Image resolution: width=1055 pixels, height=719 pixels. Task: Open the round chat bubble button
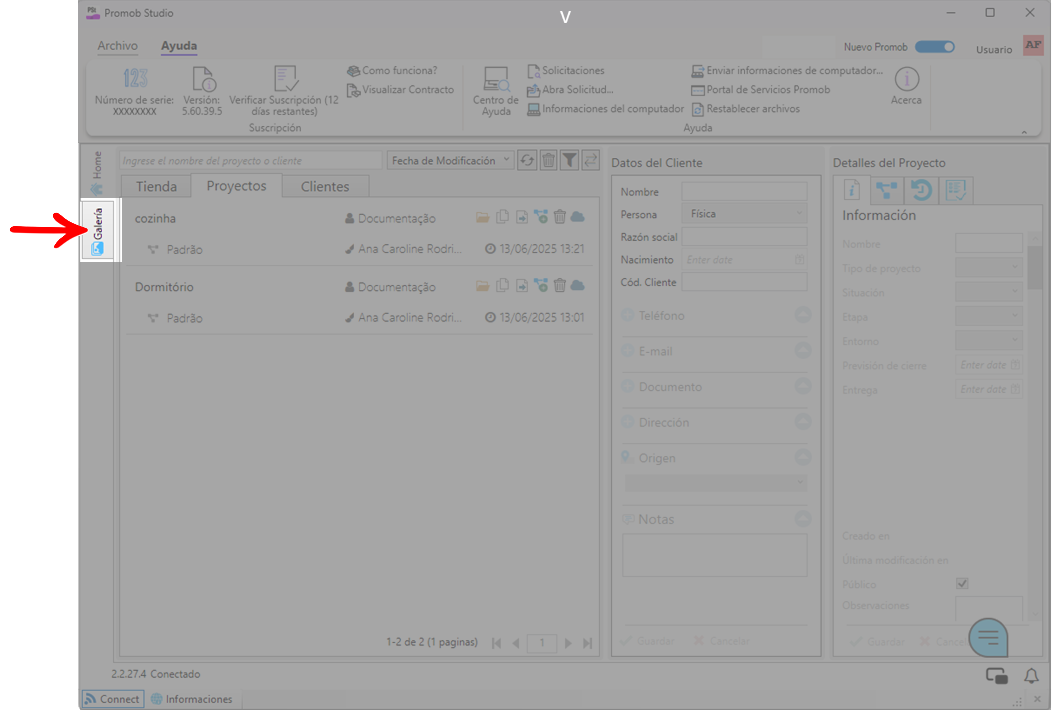tap(988, 637)
